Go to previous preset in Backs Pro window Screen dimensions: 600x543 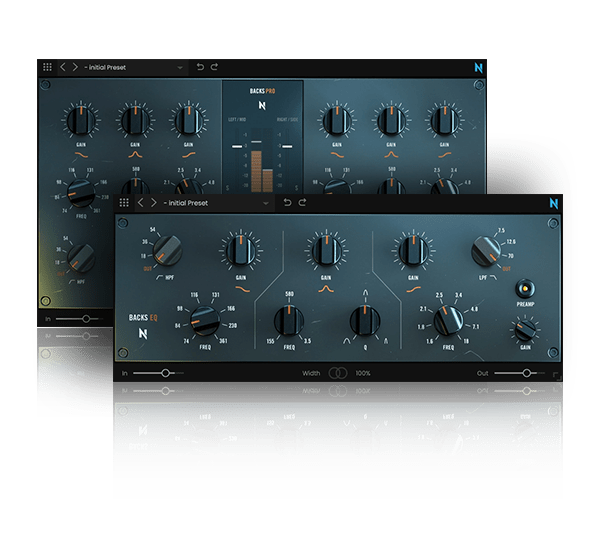click(63, 67)
